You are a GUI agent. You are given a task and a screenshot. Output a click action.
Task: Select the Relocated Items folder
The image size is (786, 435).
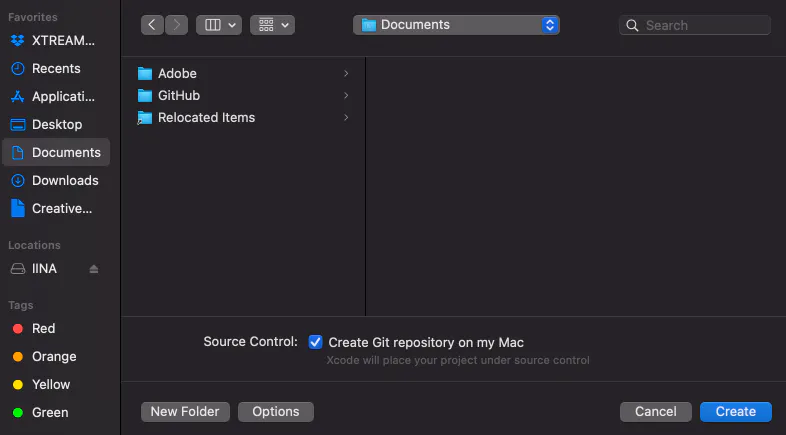tap(244, 117)
